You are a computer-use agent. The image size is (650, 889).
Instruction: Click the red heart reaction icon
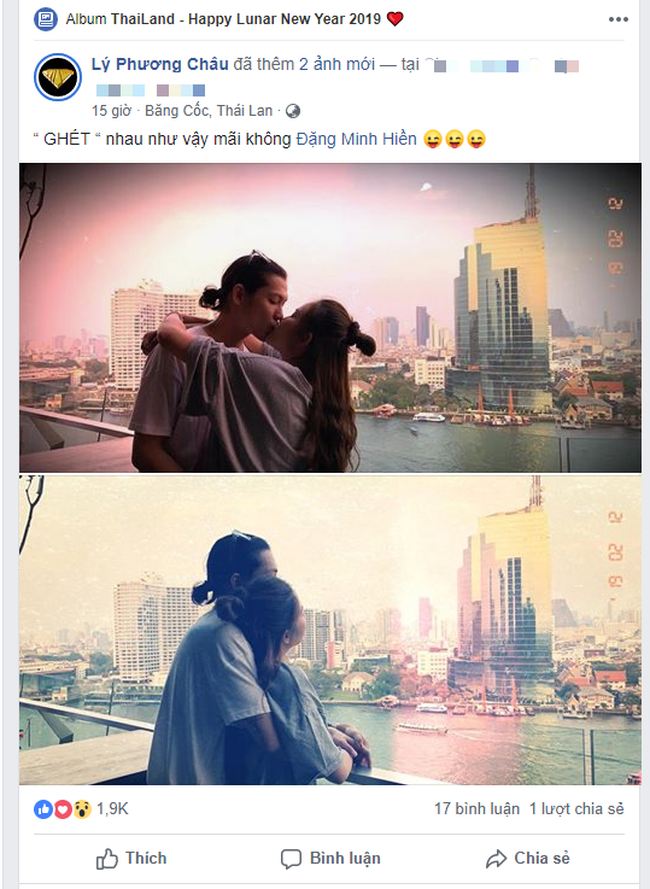[62, 810]
